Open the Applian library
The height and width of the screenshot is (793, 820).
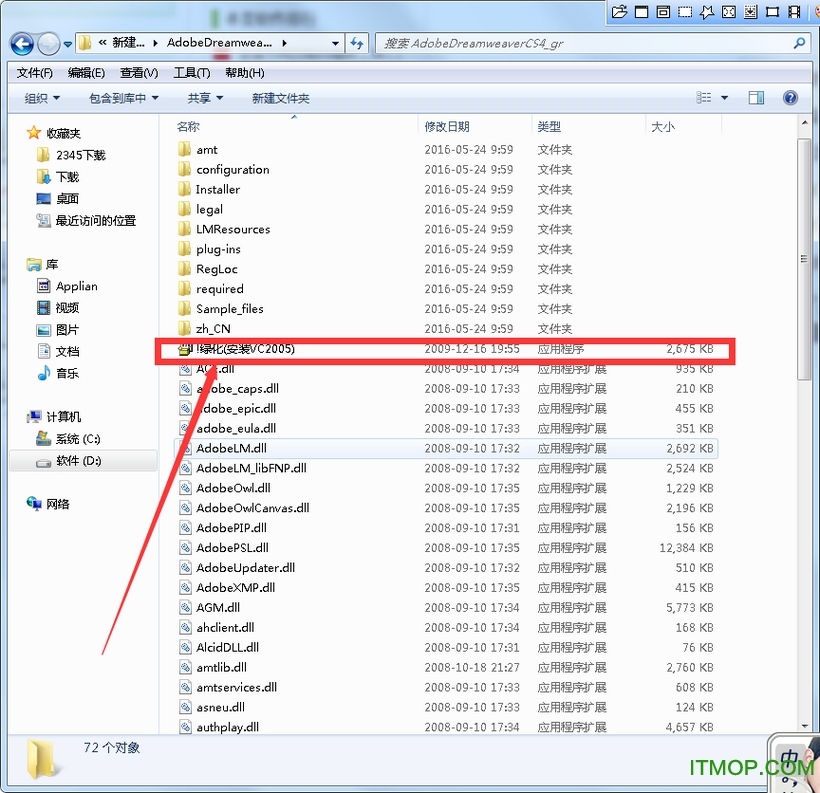click(x=67, y=286)
